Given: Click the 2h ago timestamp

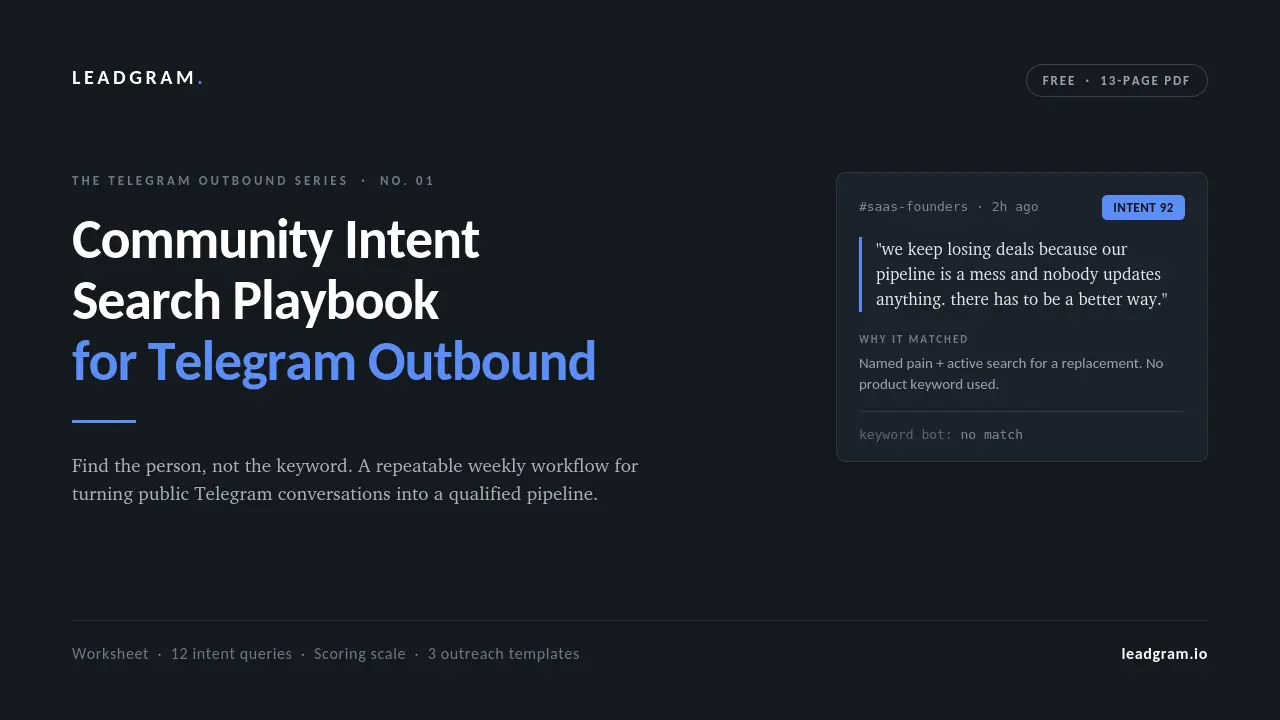Looking at the screenshot, I should [x=1015, y=207].
